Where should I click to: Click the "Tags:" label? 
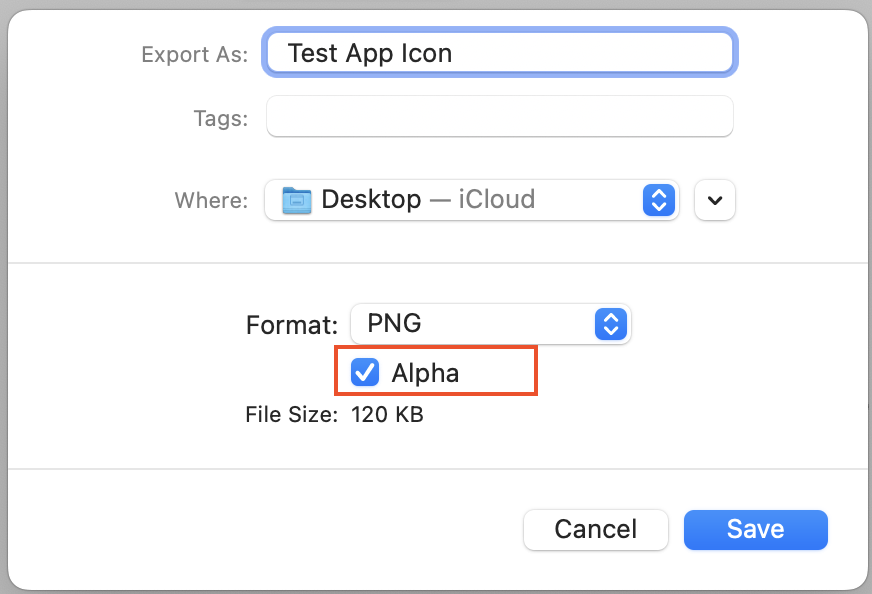tap(220, 118)
